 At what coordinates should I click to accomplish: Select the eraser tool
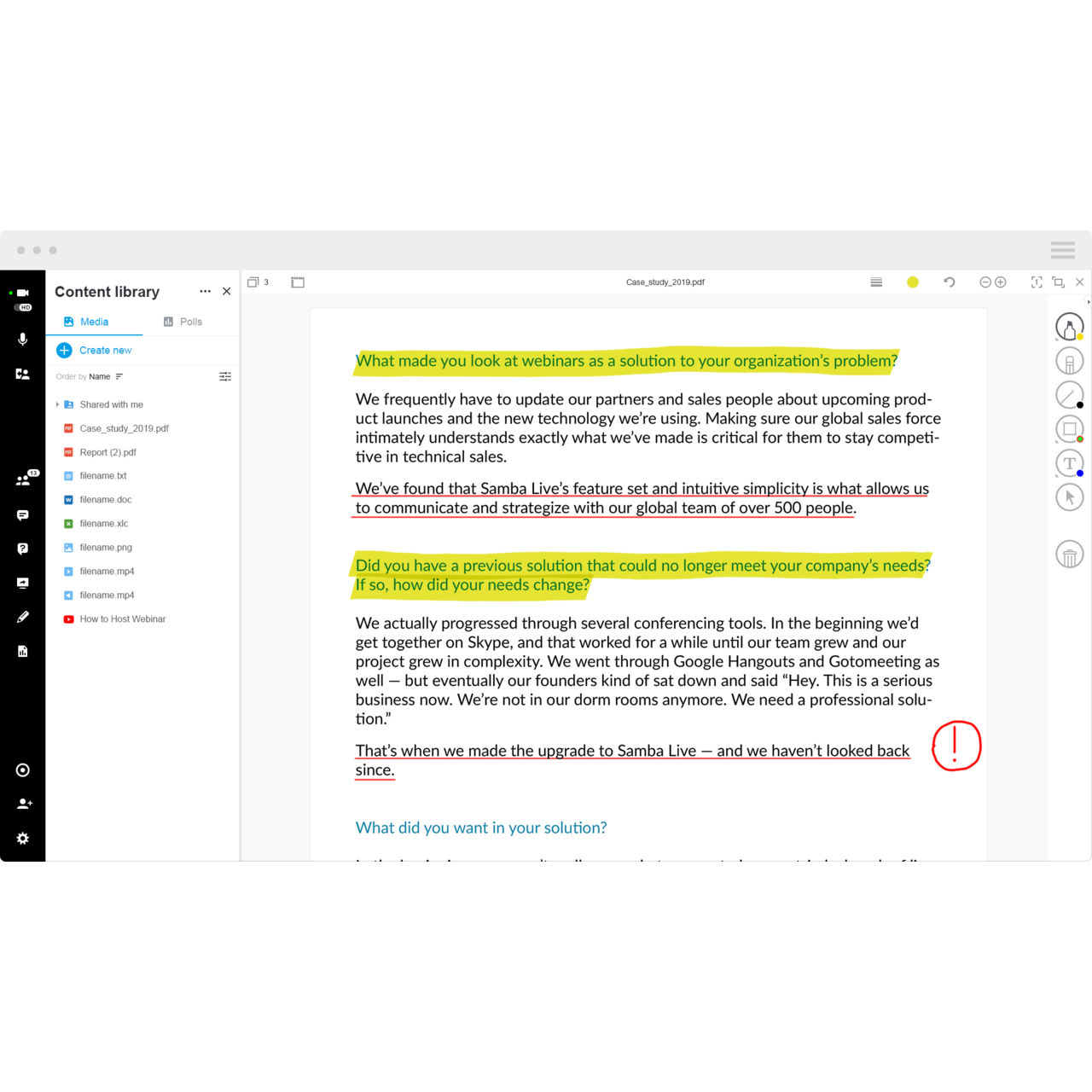[1069, 361]
